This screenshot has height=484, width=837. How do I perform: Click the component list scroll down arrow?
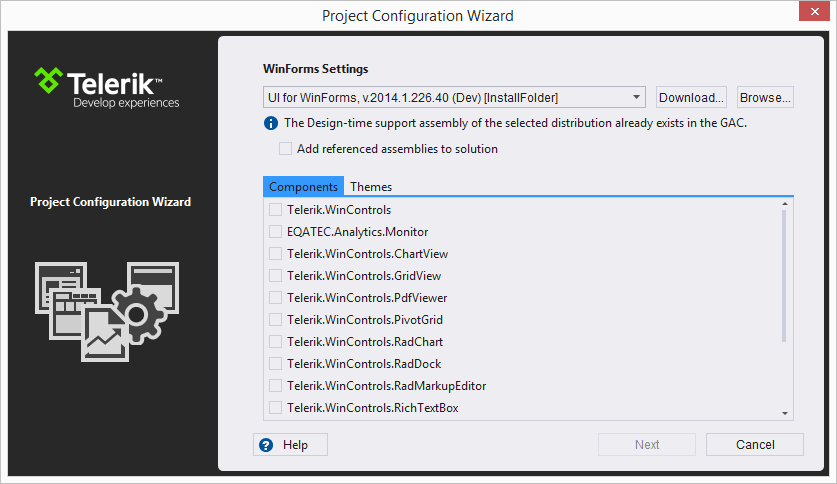pos(785,414)
